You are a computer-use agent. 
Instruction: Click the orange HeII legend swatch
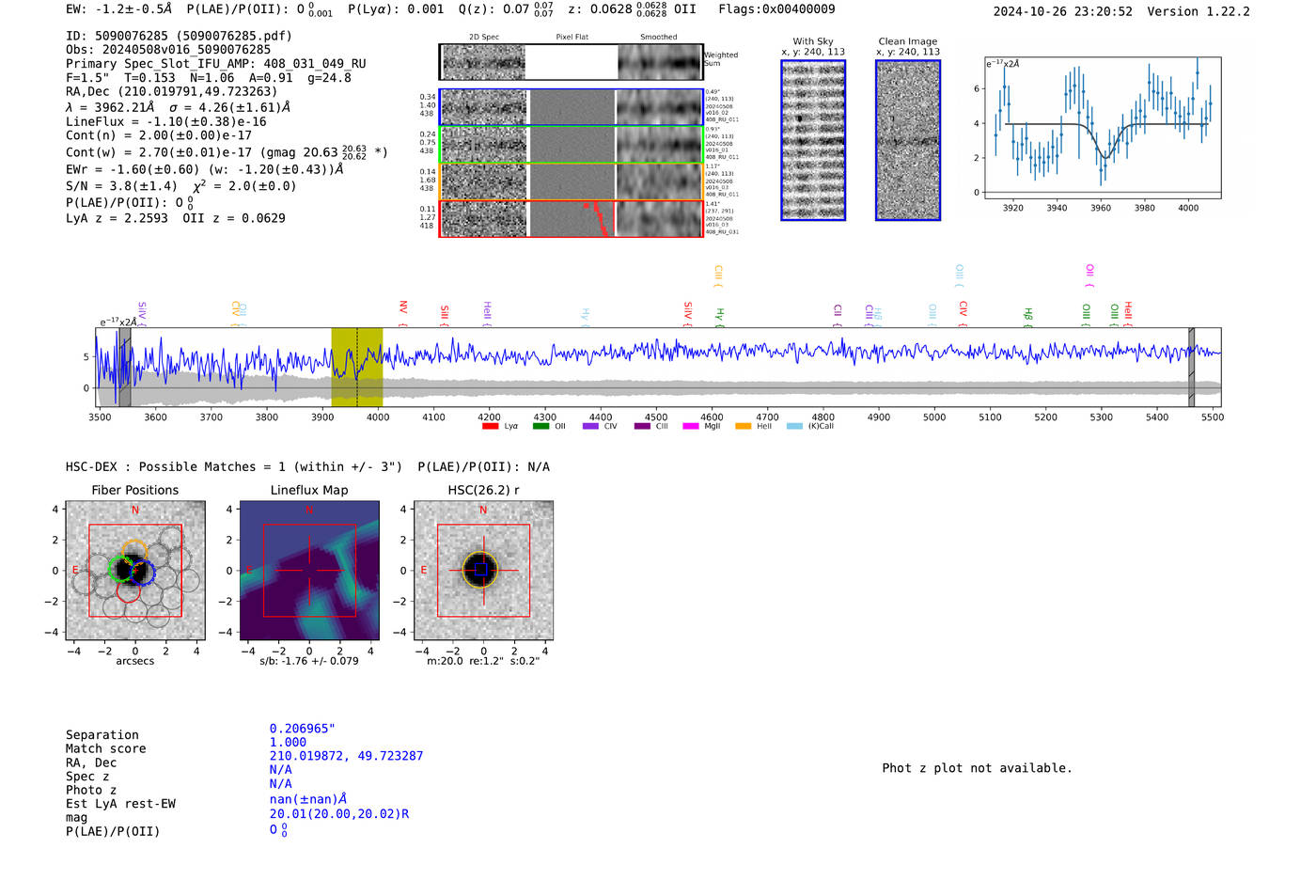(743, 426)
